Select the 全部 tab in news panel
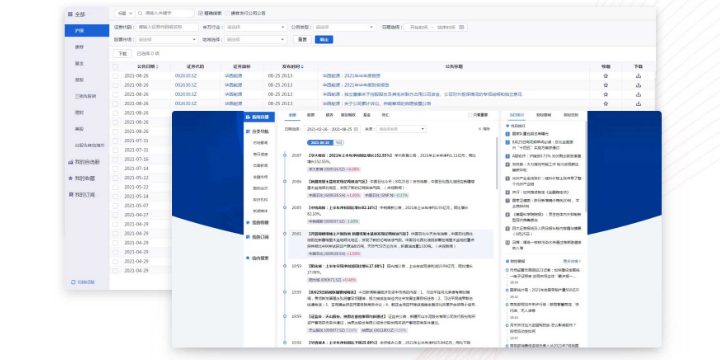 tap(292, 115)
